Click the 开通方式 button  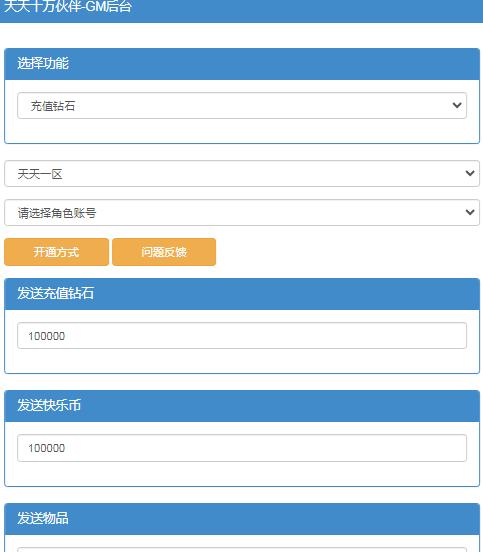click(56, 252)
